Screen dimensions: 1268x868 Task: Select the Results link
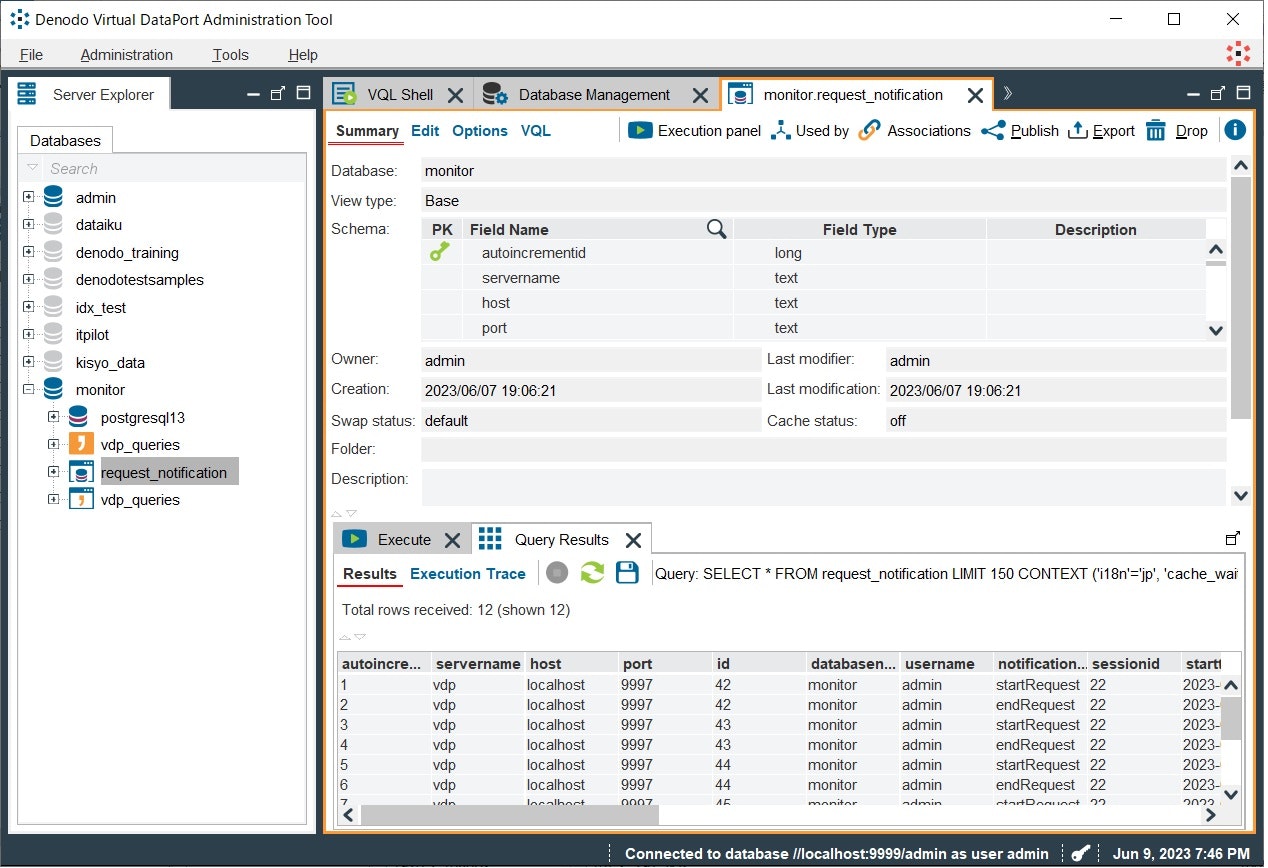(x=370, y=574)
